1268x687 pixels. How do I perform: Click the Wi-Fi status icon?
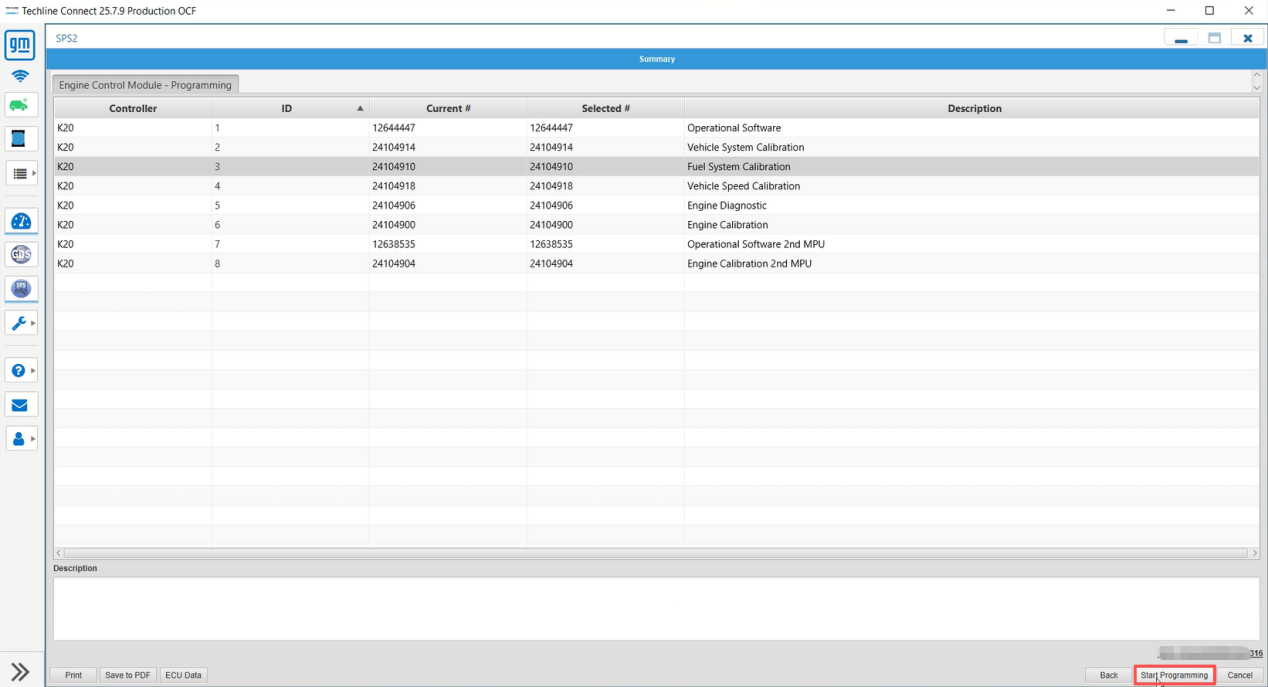tap(21, 76)
